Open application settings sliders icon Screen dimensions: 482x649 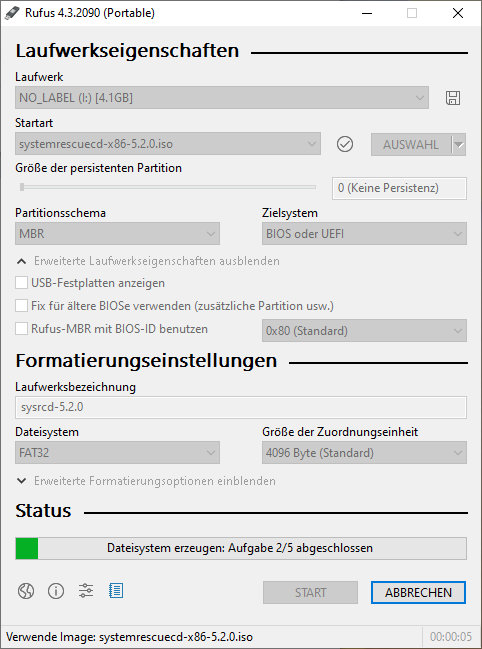coord(86,591)
